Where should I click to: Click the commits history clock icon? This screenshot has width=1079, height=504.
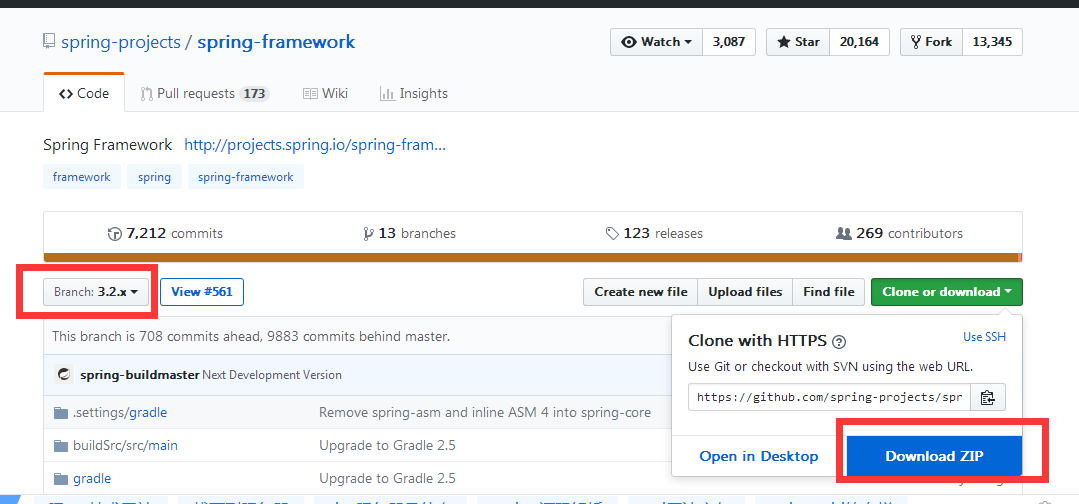115,234
